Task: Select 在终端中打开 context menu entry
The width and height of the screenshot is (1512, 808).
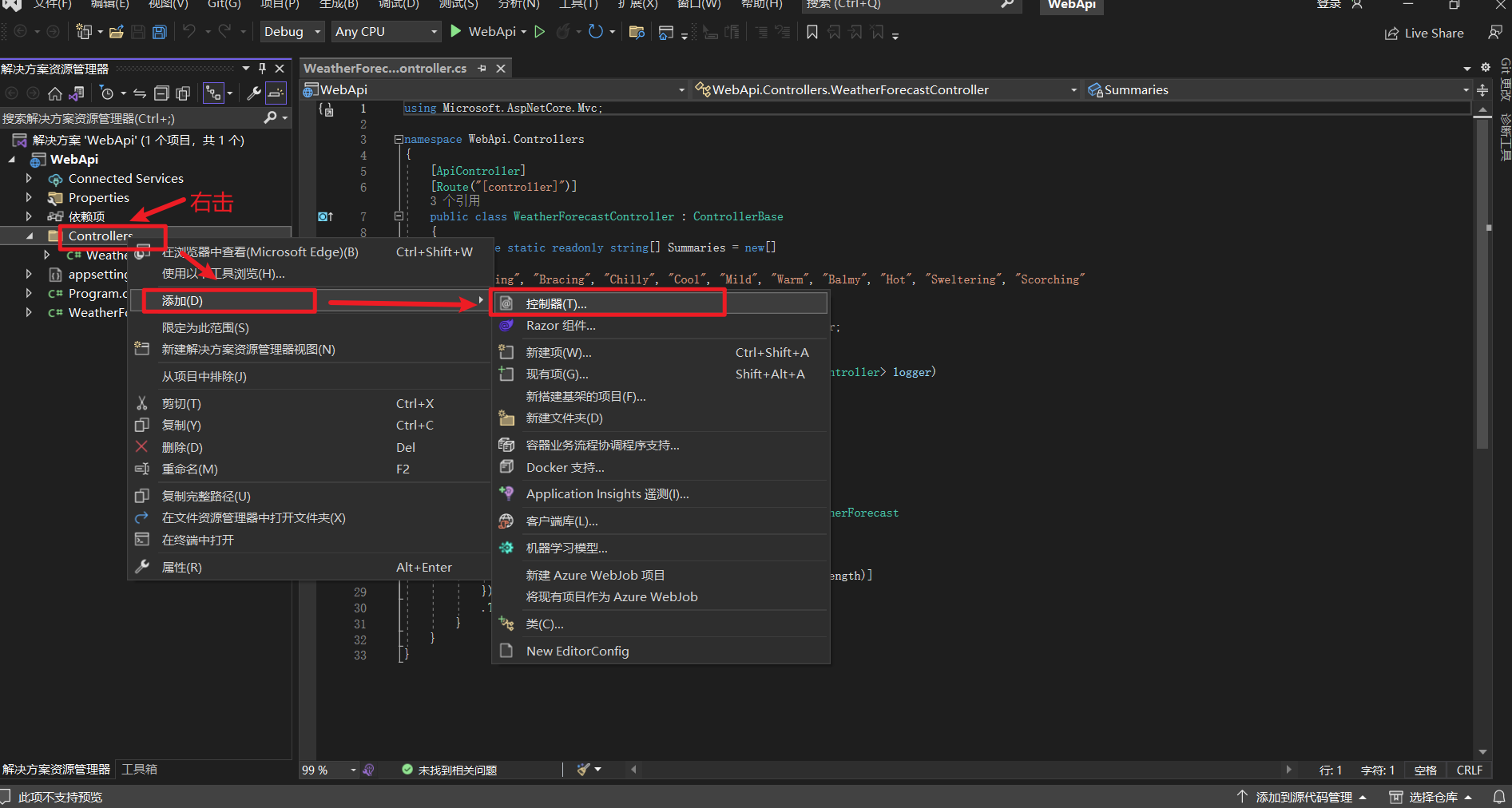Action: [x=309, y=540]
